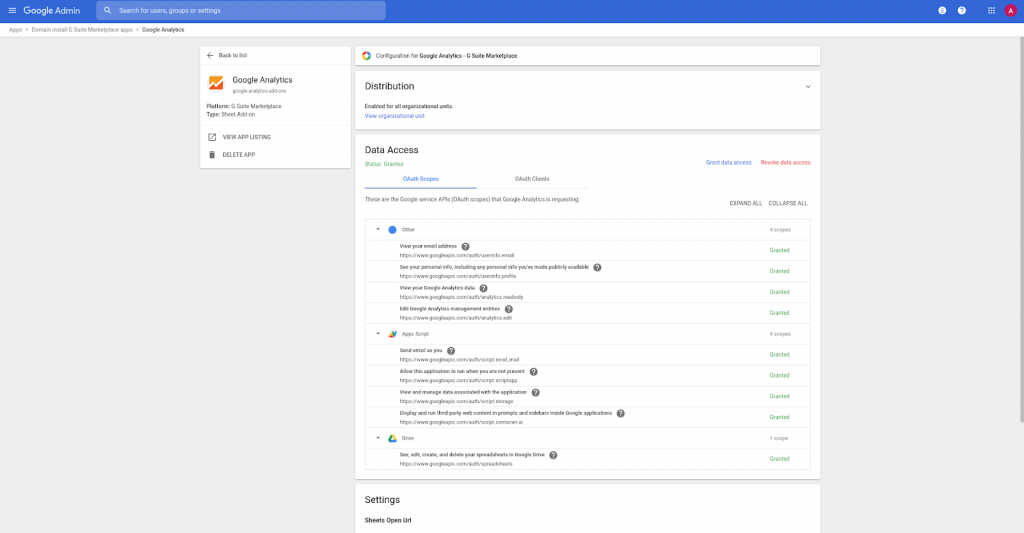Click the script.container.ui scope URL

point(461,423)
